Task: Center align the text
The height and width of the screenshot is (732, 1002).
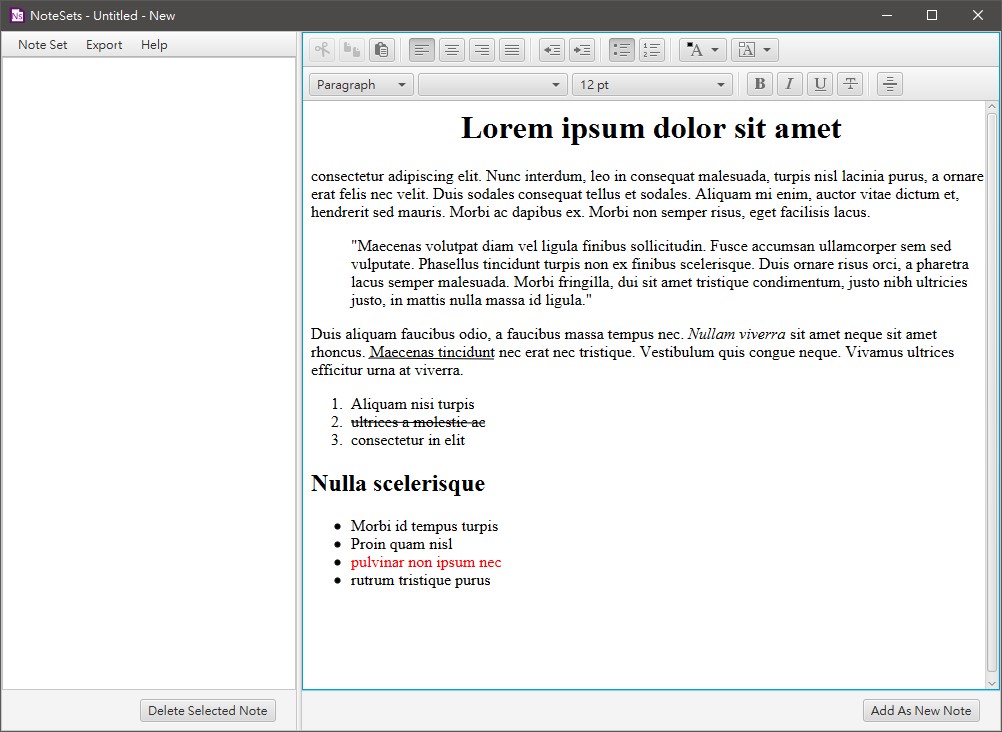Action: coord(452,50)
